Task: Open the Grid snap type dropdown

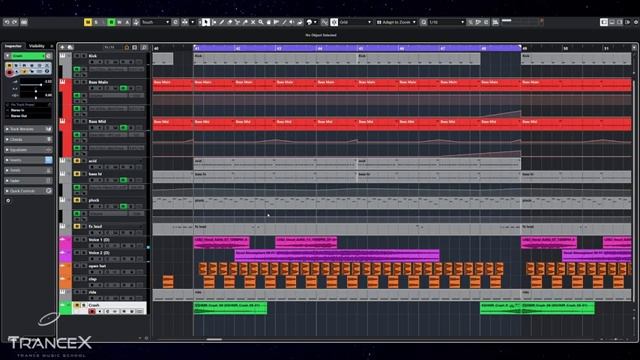Action: point(355,22)
